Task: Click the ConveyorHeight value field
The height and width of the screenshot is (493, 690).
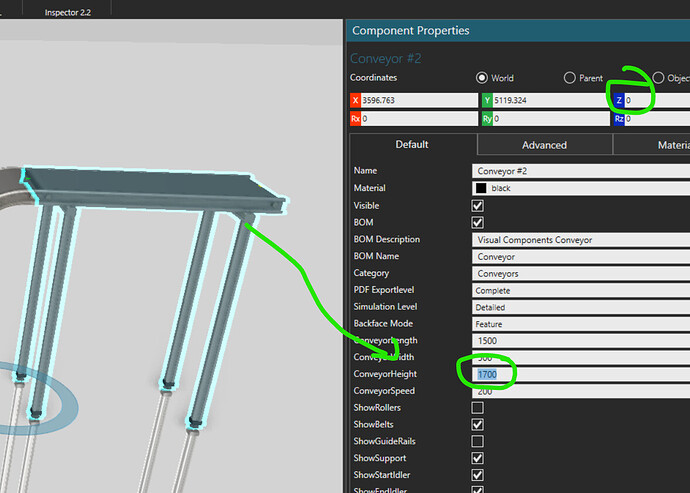Action: (x=580, y=374)
